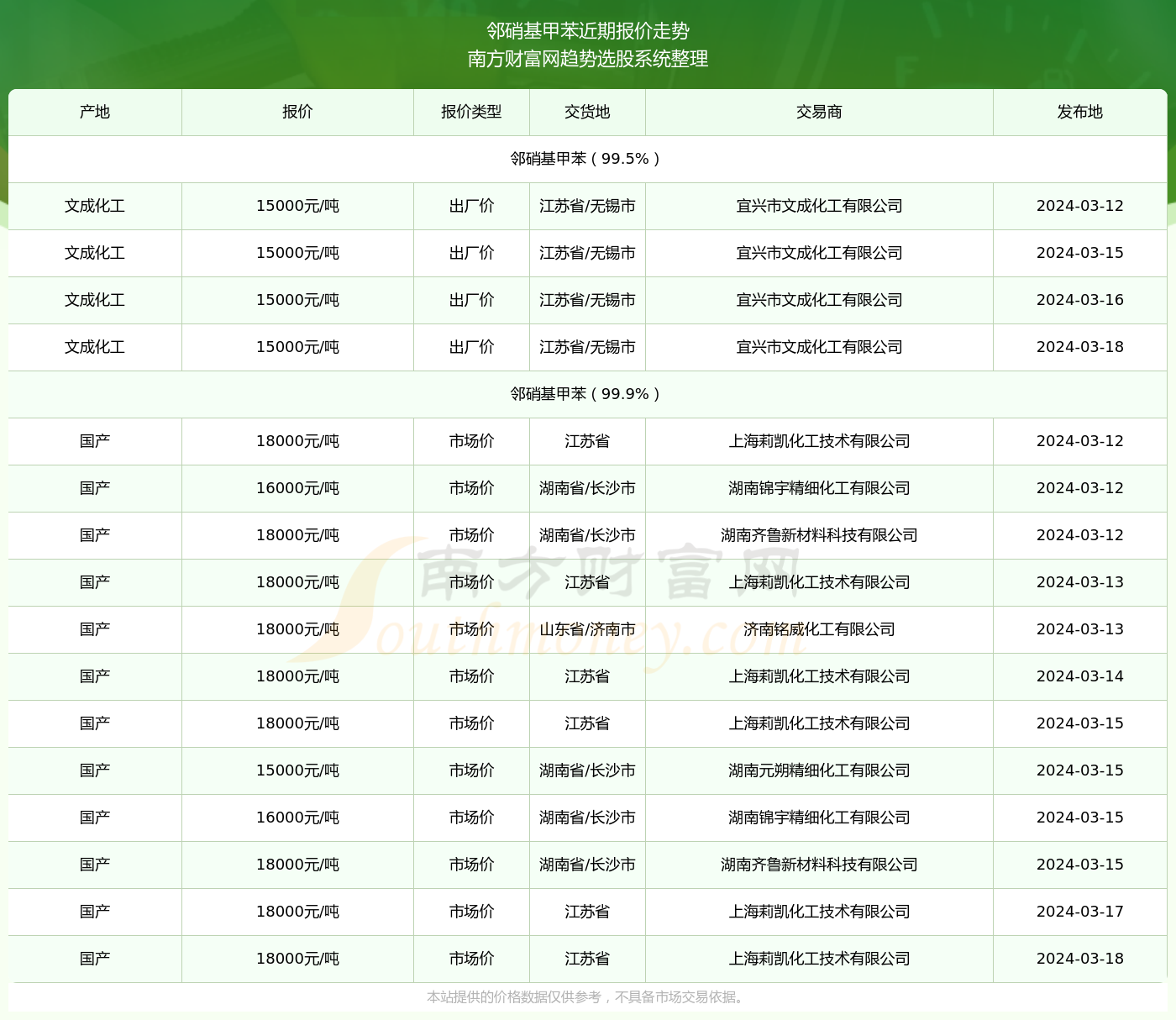
Task: Click 宜兴市文成化工有限公司 in the 2024-03-12 row
Action: pos(819,206)
